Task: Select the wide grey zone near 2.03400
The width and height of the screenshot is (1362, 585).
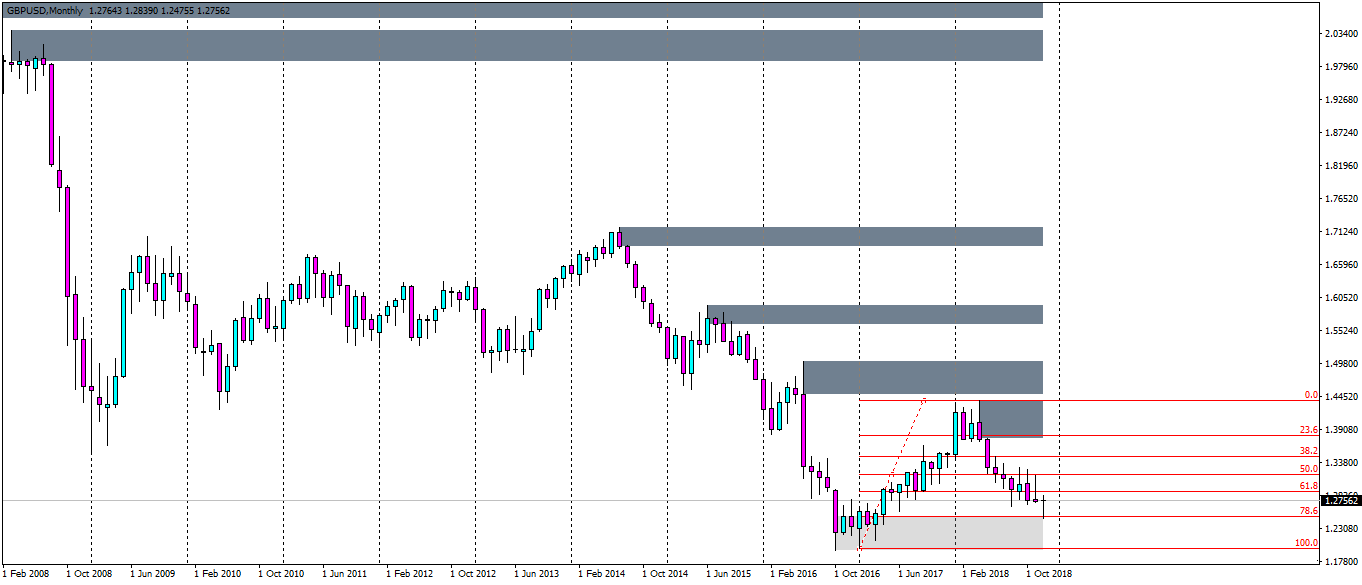Action: tap(527, 45)
